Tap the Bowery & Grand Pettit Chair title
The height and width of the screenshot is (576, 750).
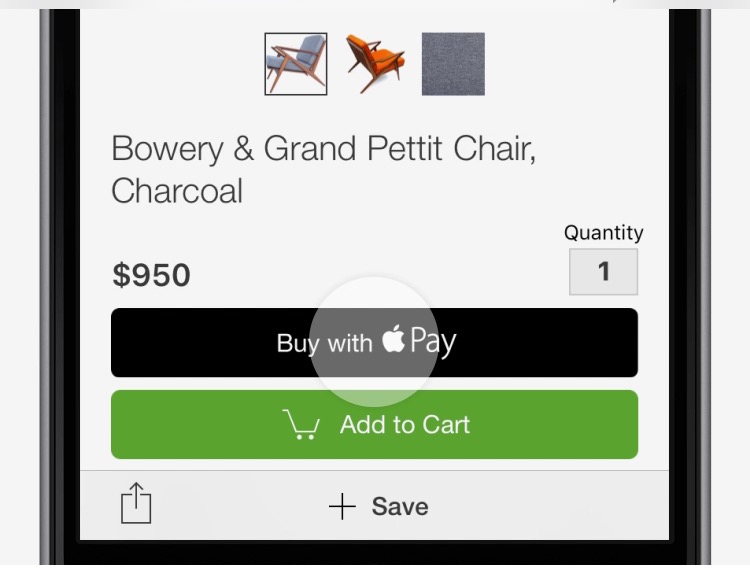pos(323,149)
